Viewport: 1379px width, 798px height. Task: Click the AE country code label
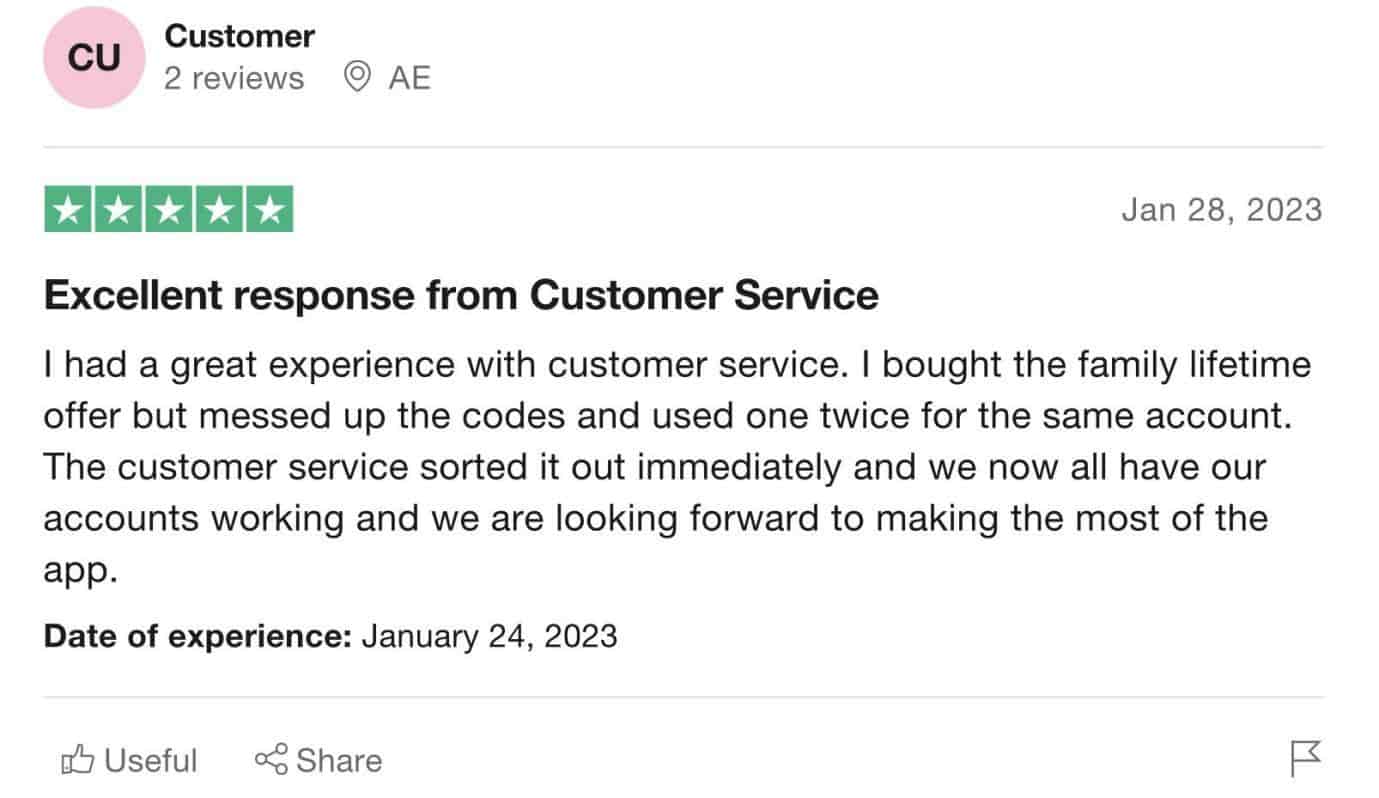pos(409,78)
